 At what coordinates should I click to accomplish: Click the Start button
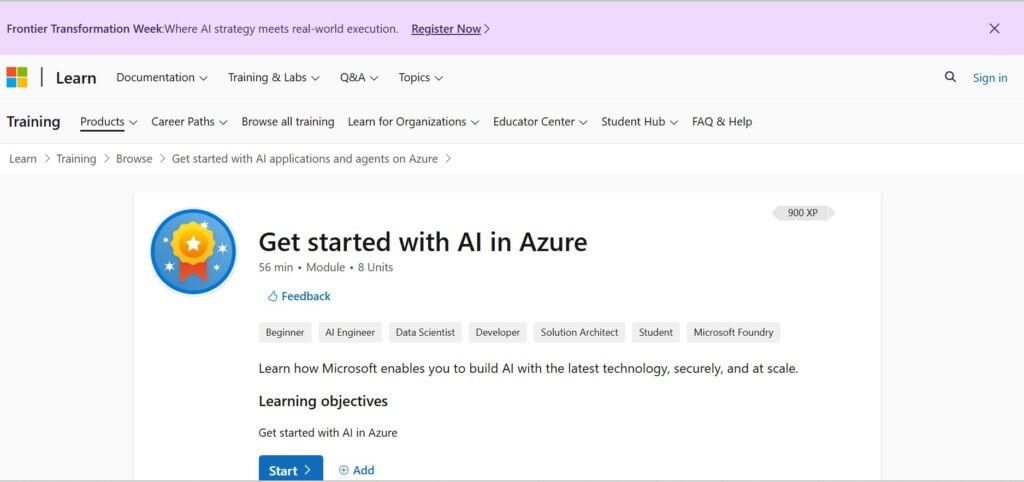291,469
